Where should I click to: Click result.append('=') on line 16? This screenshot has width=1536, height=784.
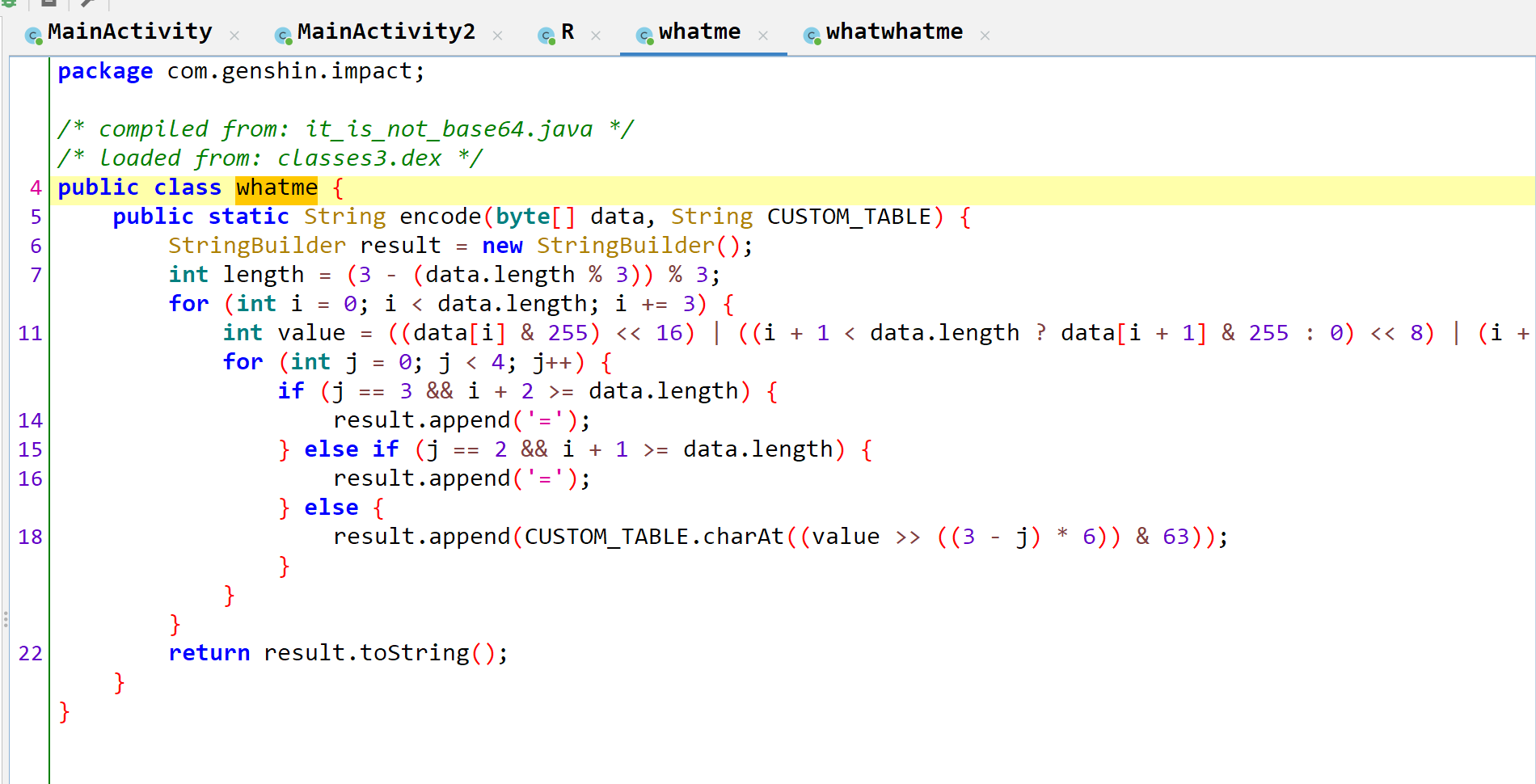462,479
